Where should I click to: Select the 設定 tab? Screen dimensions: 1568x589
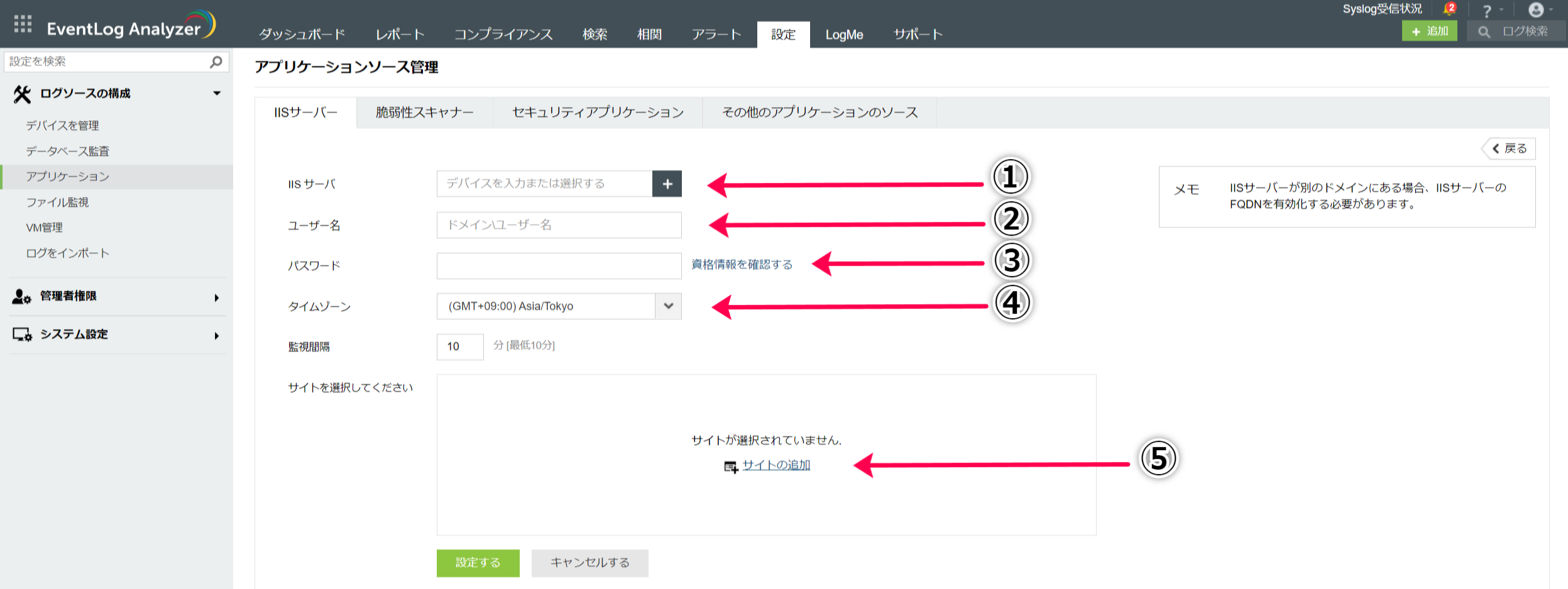[783, 35]
